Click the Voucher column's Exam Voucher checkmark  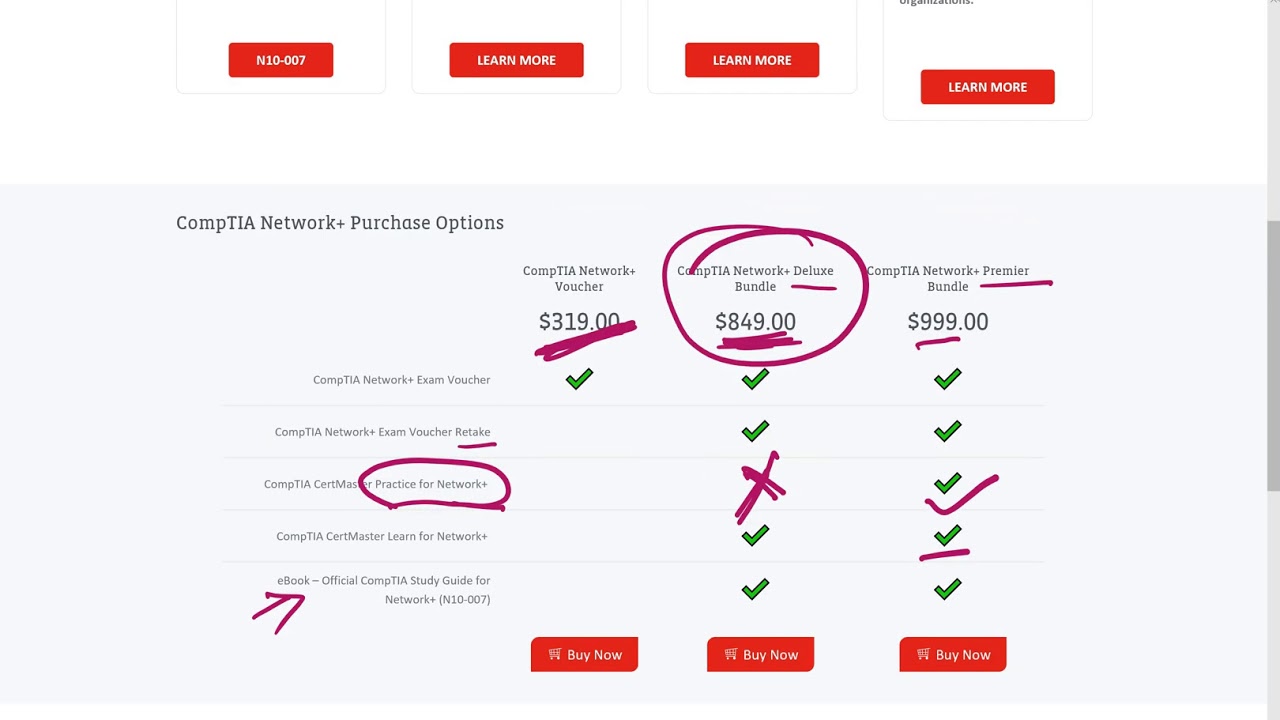tap(579, 379)
